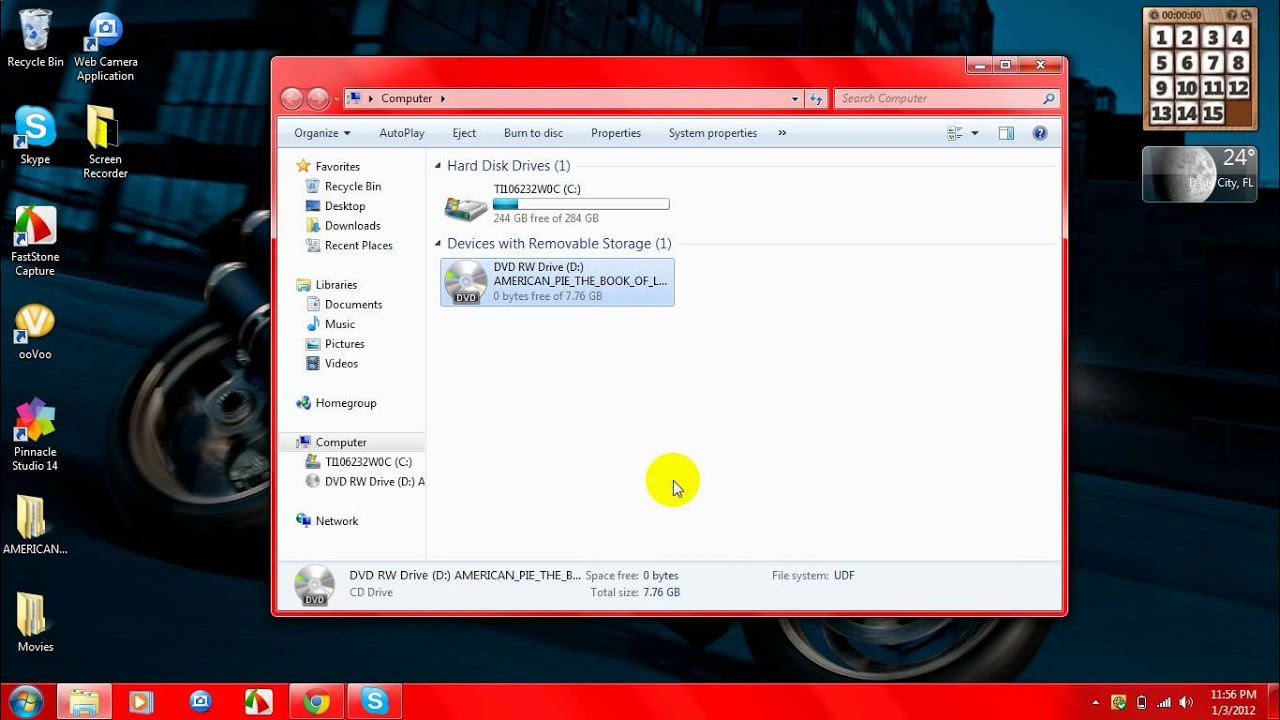This screenshot has height=720, width=1280.
Task: Click the refresh icon beside address bar
Action: [816, 98]
